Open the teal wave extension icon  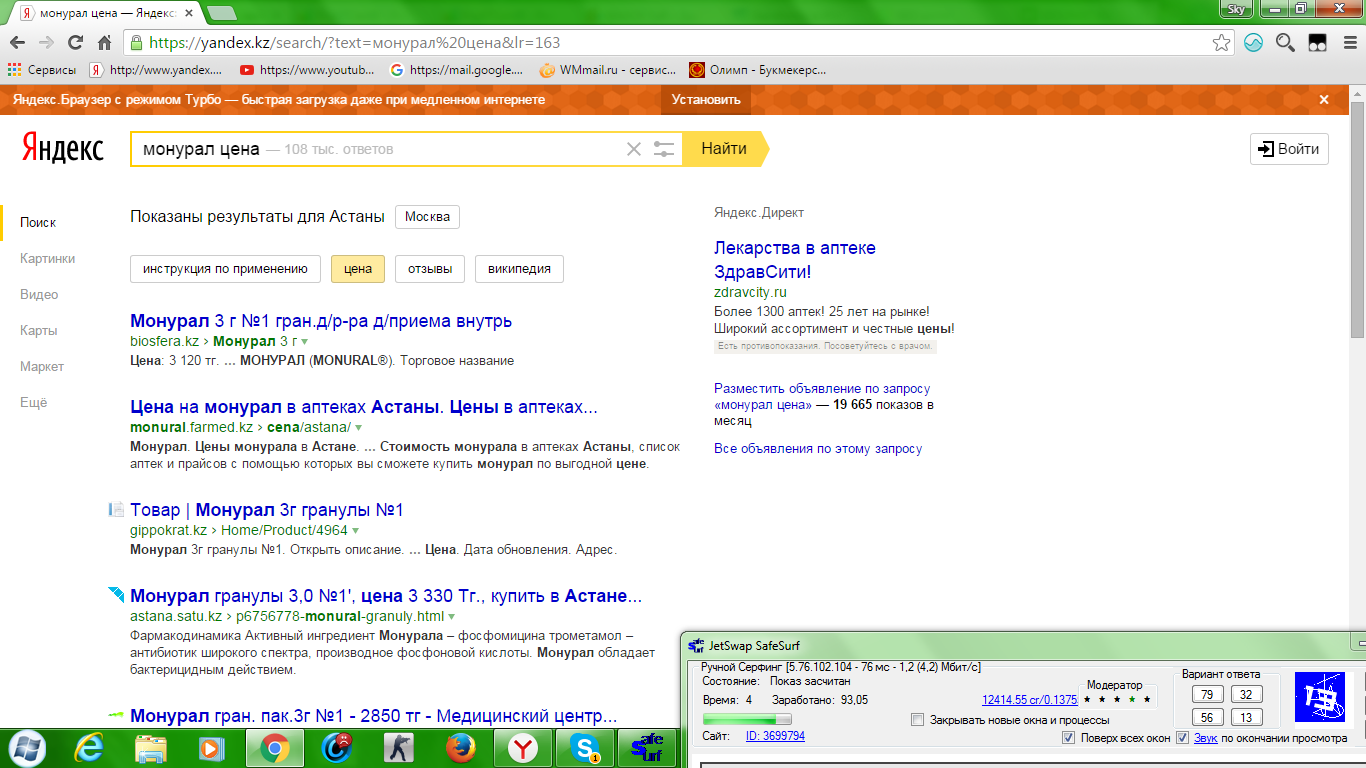pos(1254,43)
